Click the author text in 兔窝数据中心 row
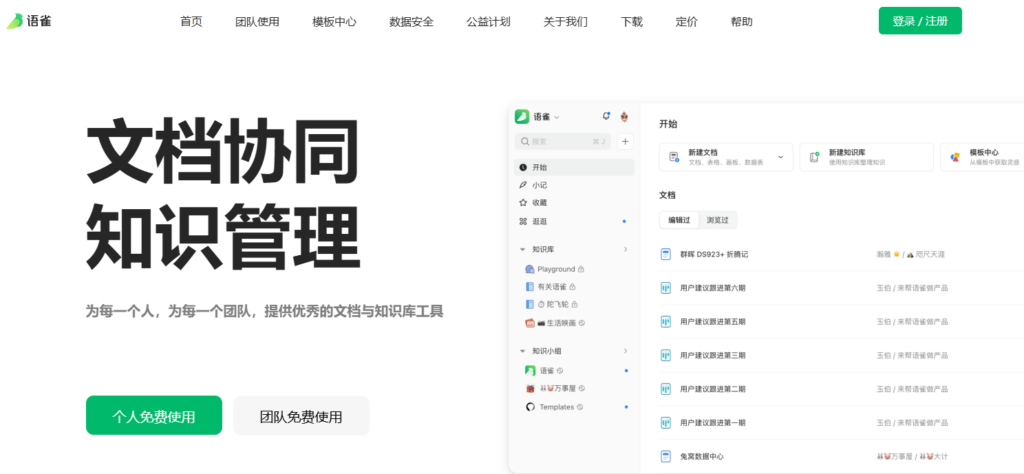 911,456
